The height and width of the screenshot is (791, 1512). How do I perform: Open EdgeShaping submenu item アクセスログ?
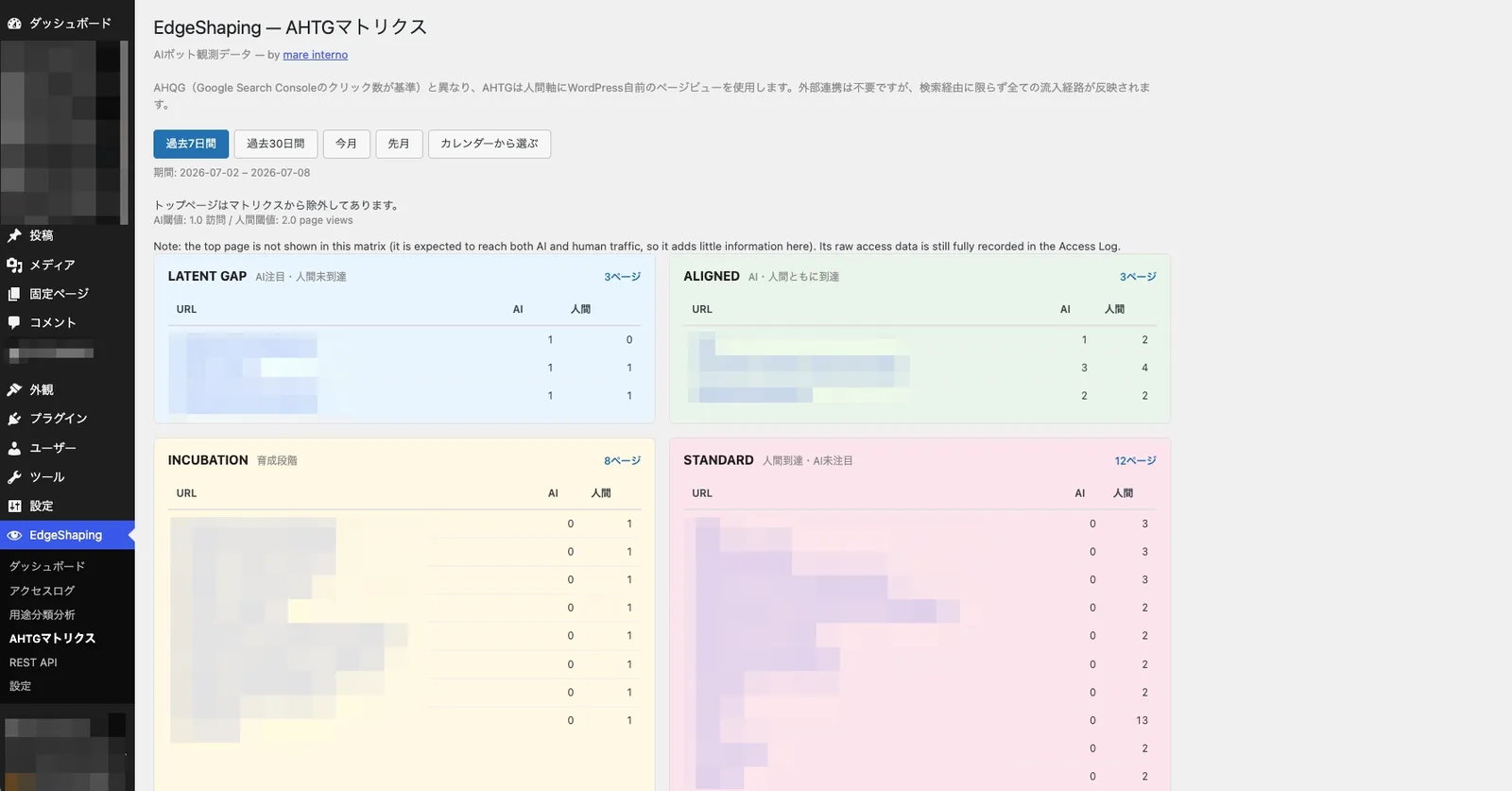point(42,591)
